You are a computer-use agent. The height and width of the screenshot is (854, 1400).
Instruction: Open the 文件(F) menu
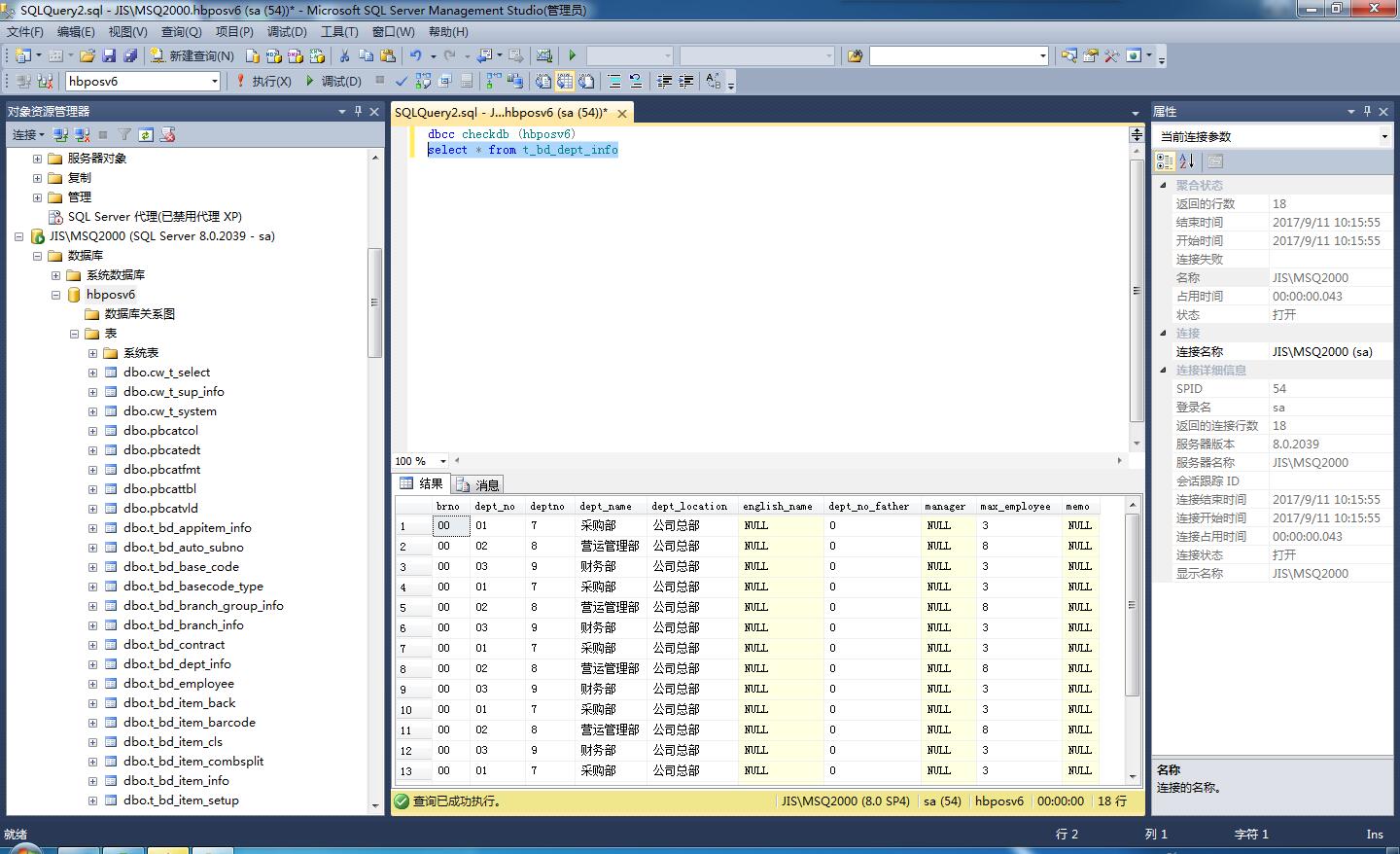pyautogui.click(x=25, y=32)
